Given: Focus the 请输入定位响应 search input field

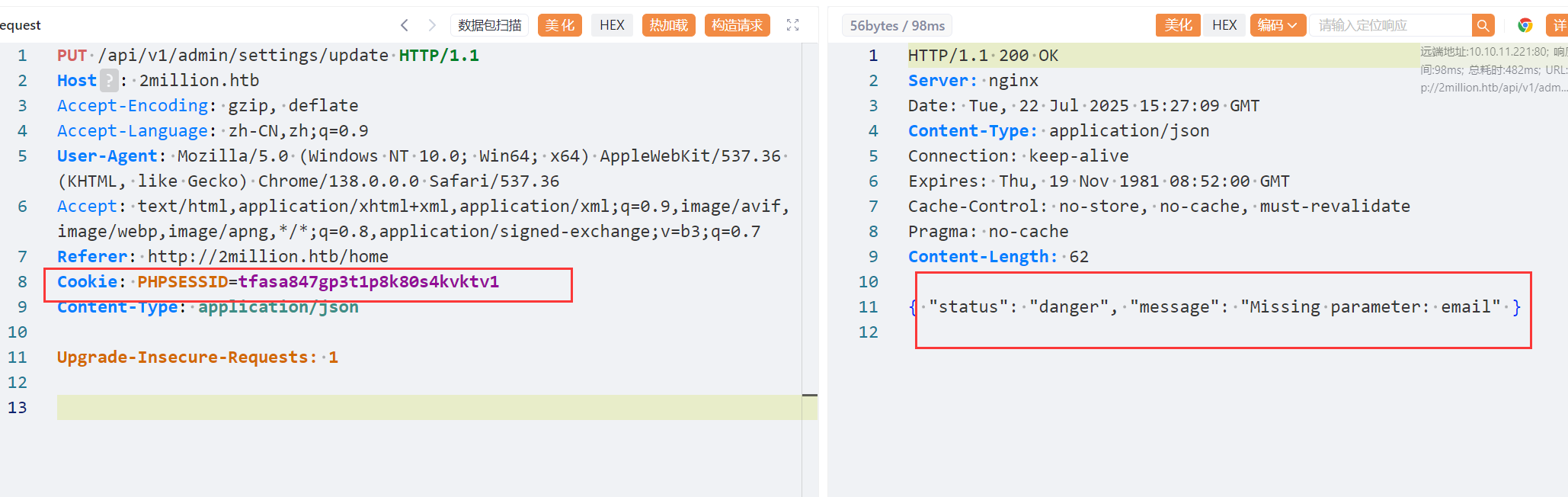Looking at the screenshot, I should [x=1390, y=25].
